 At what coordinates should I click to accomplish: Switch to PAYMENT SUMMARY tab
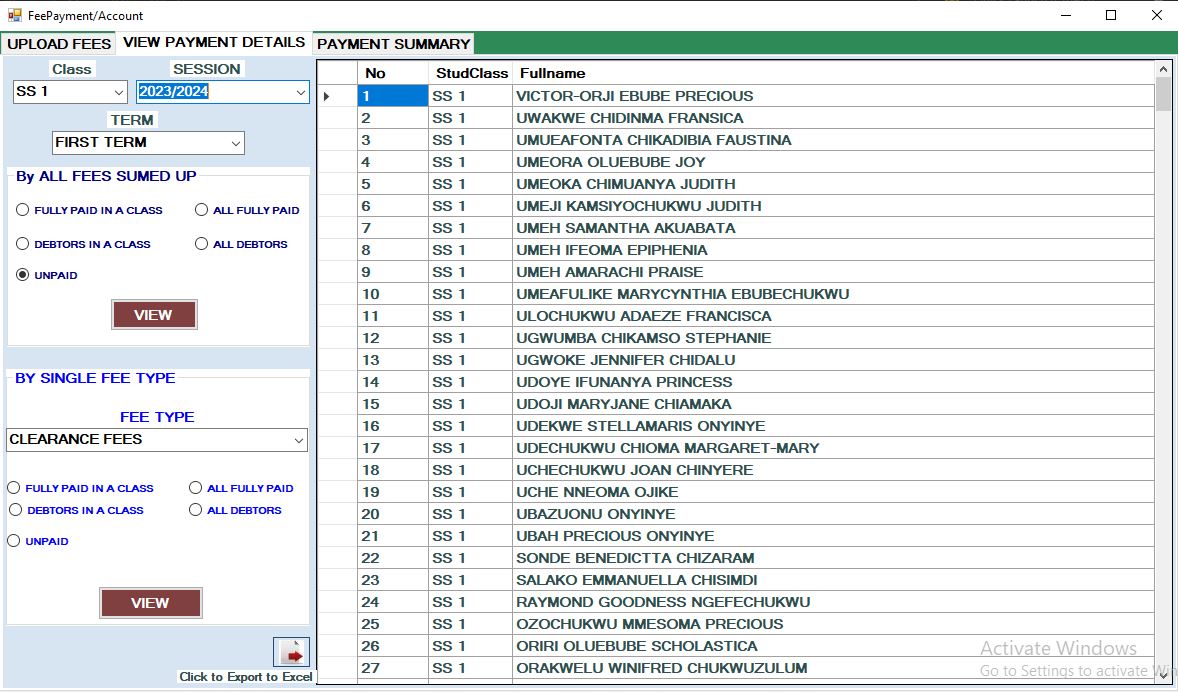point(394,44)
